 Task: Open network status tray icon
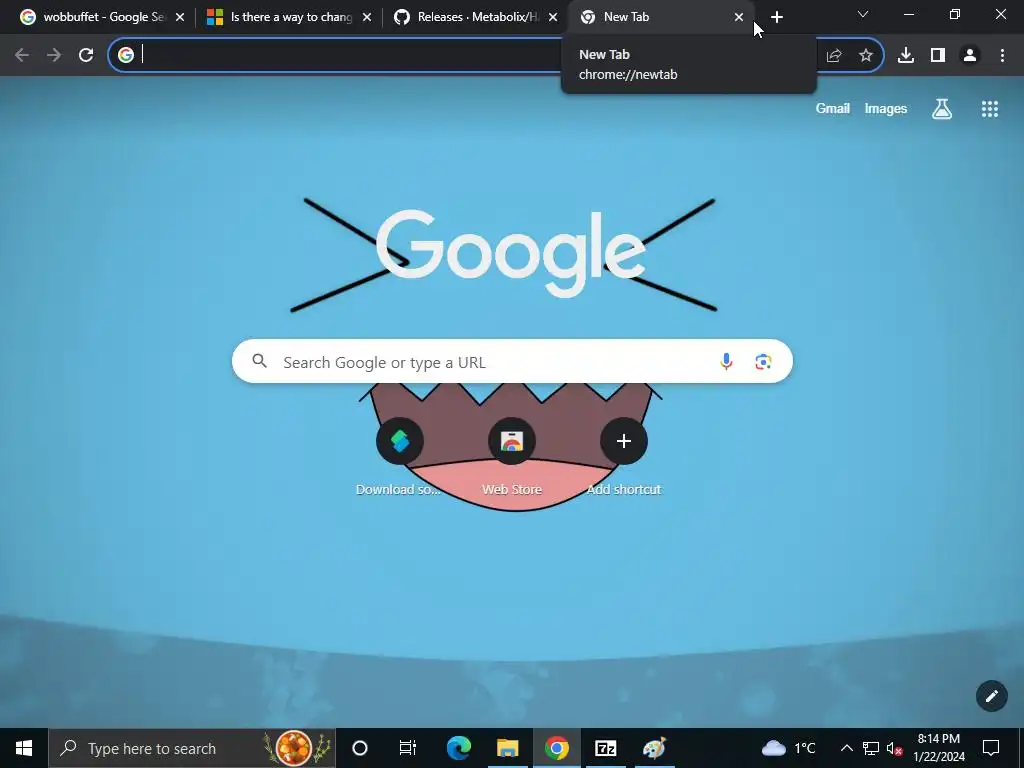[x=871, y=748]
